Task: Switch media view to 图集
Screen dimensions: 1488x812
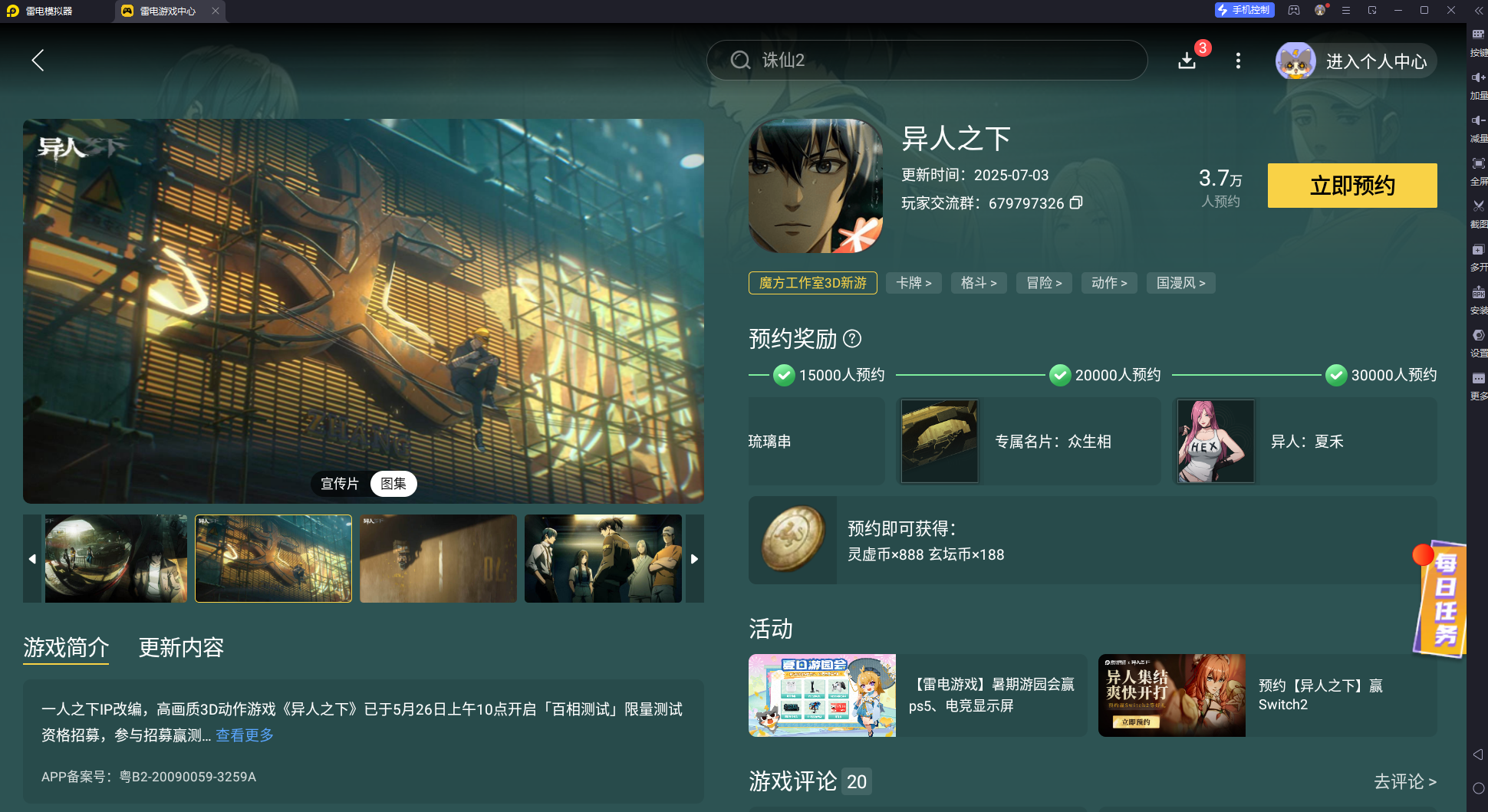Action: [x=393, y=484]
